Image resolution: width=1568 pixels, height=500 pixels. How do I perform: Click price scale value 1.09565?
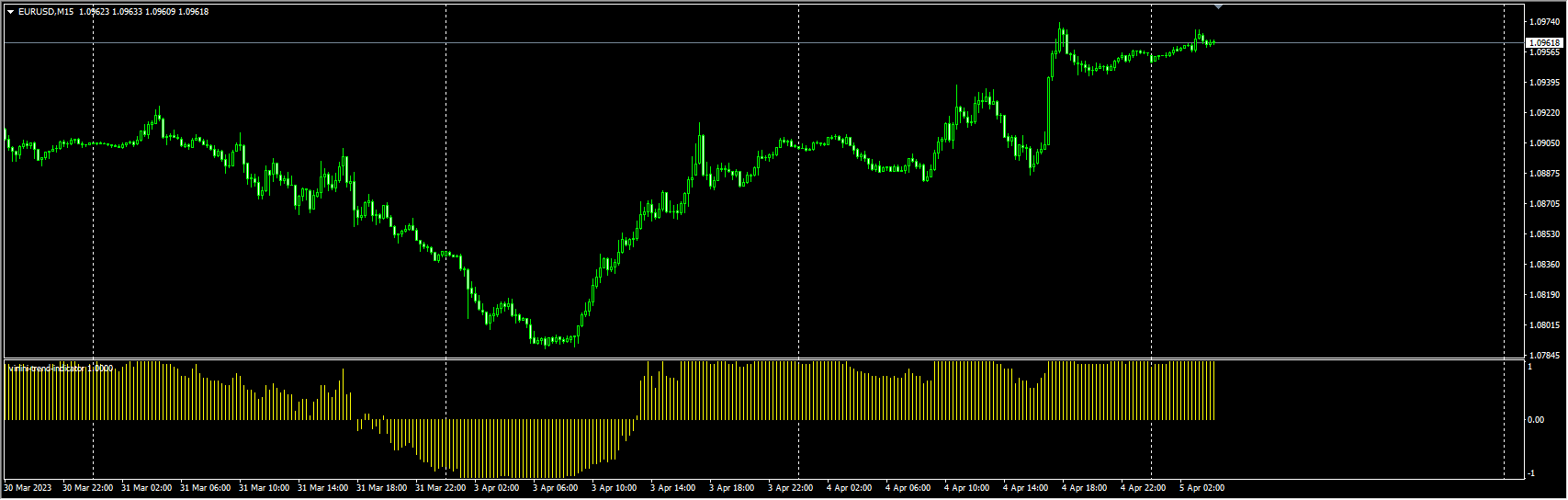pos(1545,52)
